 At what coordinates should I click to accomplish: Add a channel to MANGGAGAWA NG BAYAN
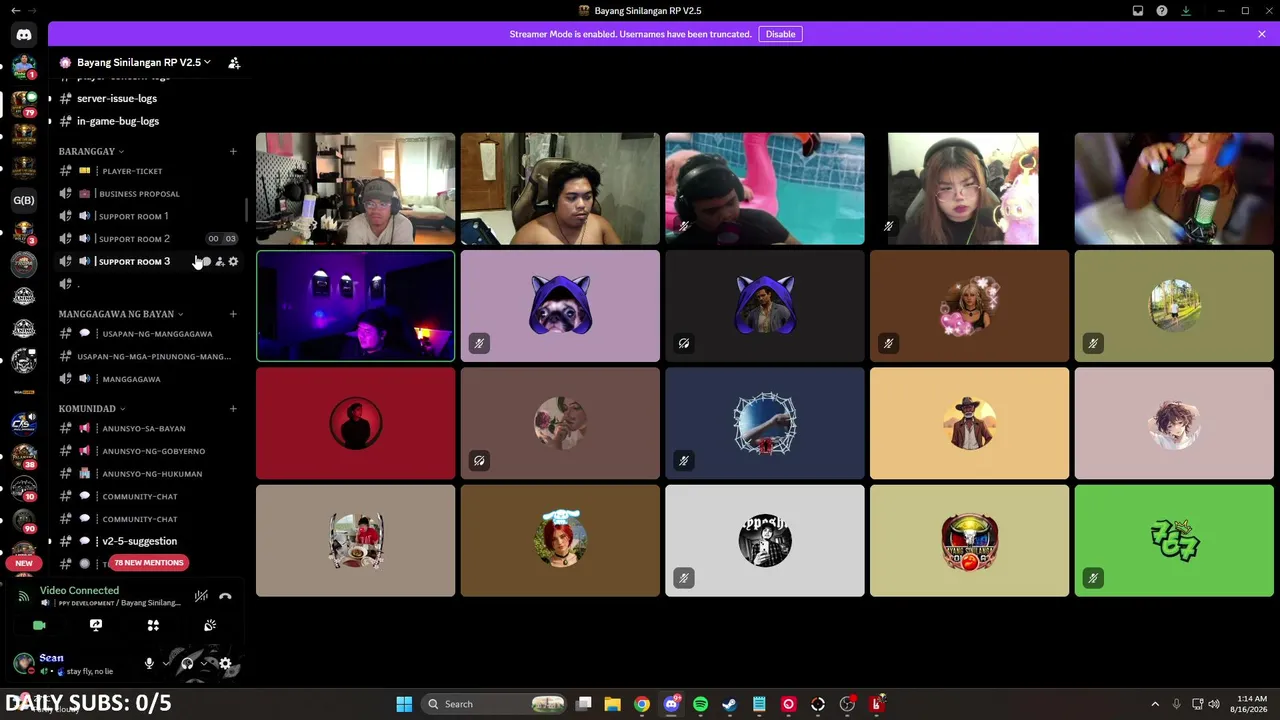coord(233,314)
